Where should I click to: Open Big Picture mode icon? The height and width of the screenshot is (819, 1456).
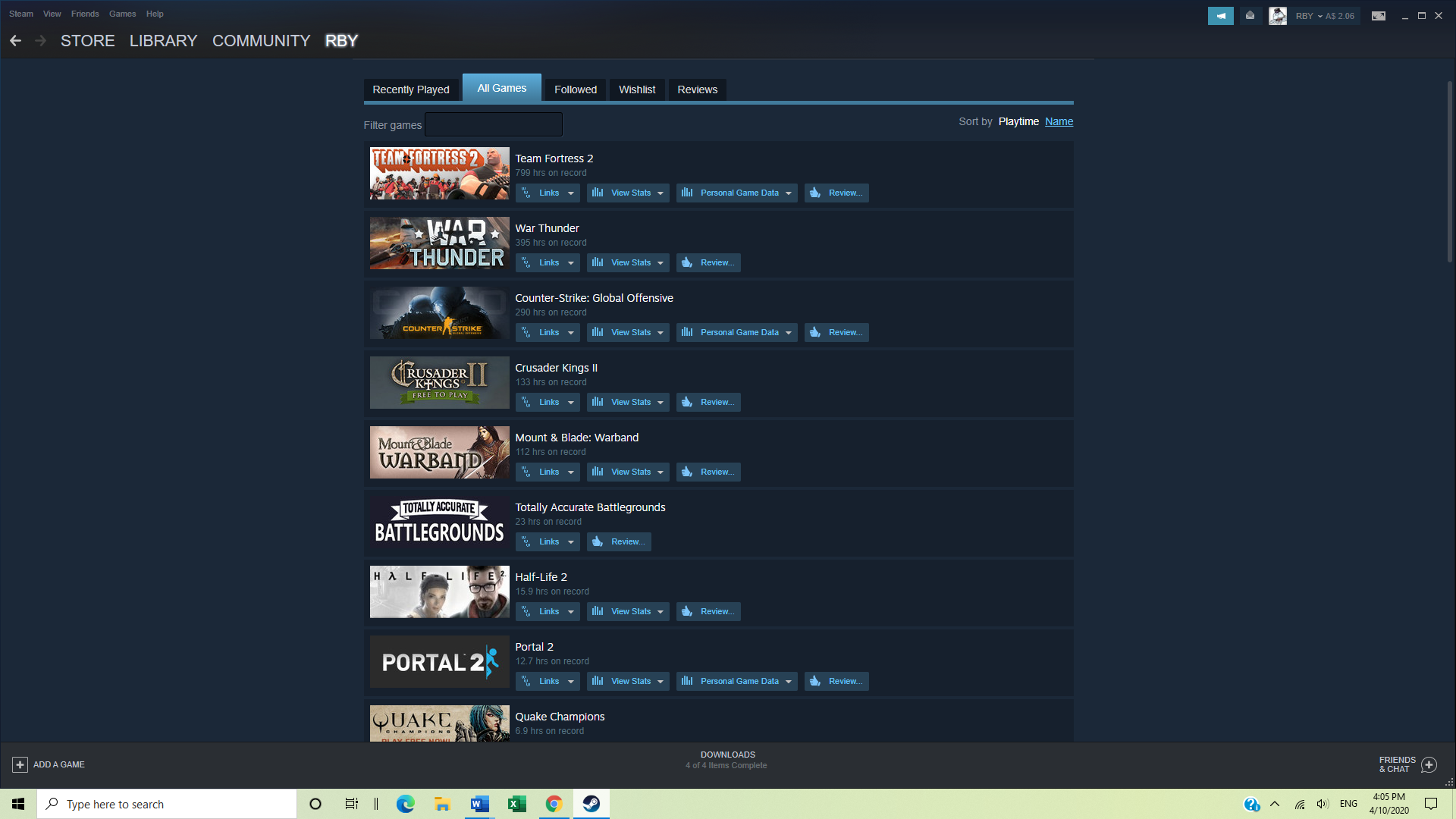pos(1379,16)
